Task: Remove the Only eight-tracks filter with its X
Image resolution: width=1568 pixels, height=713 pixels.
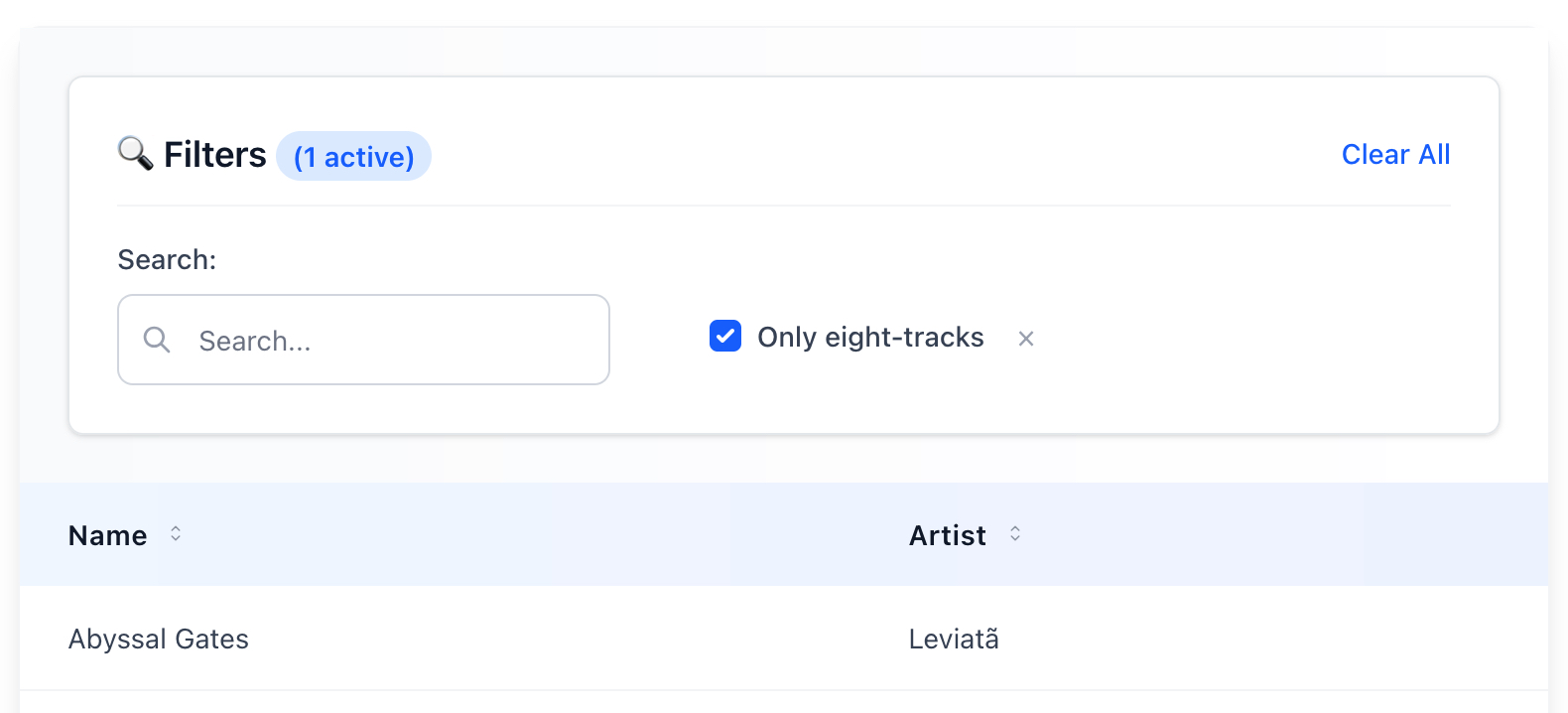Action: (x=1026, y=339)
